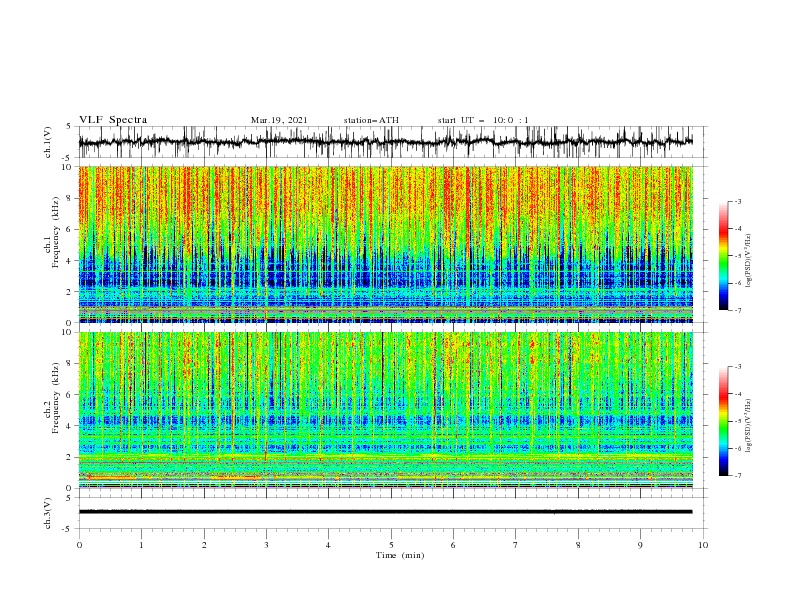Viewport: 792px width, 612px height.
Task: Click the "Time (min)" axis title
Action: [x=400, y=555]
